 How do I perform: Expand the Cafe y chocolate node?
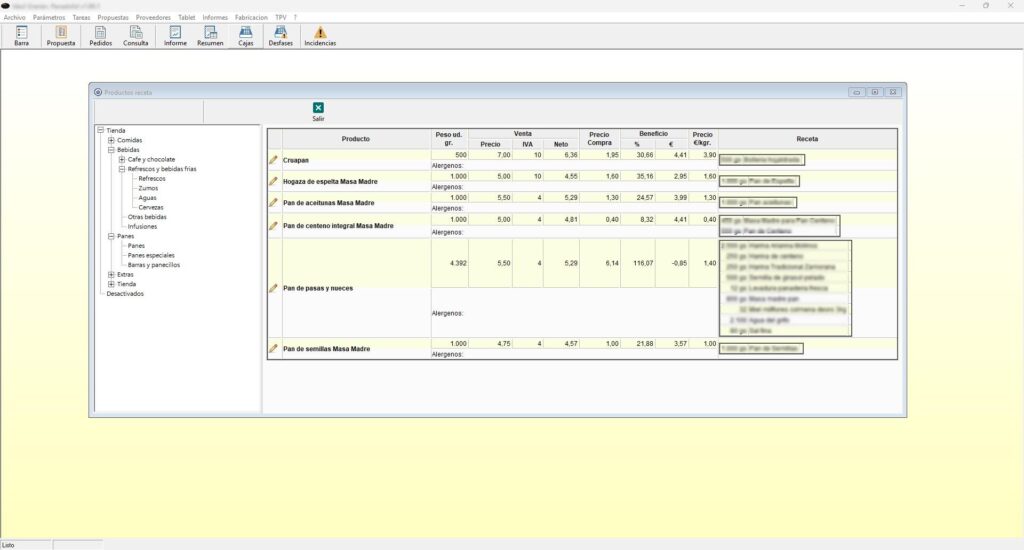tap(122, 160)
